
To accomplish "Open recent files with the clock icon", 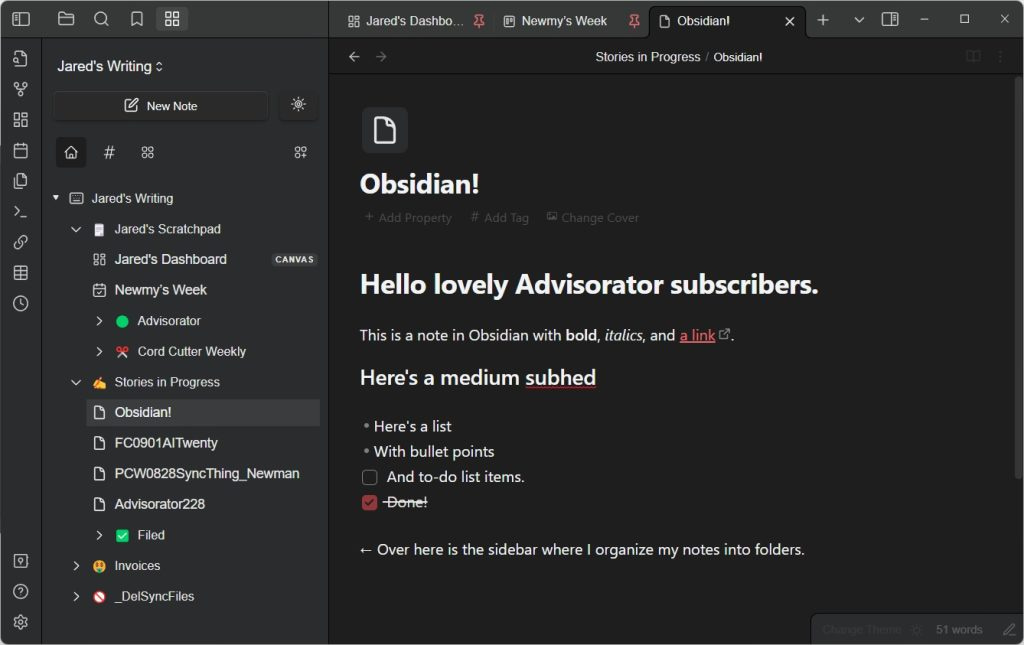I will pyautogui.click(x=20, y=303).
